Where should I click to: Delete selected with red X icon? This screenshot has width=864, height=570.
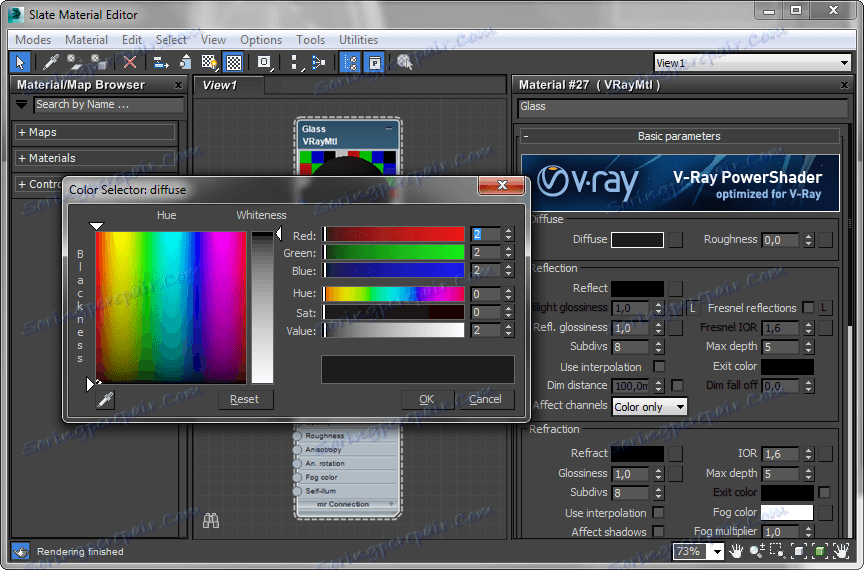(130, 62)
